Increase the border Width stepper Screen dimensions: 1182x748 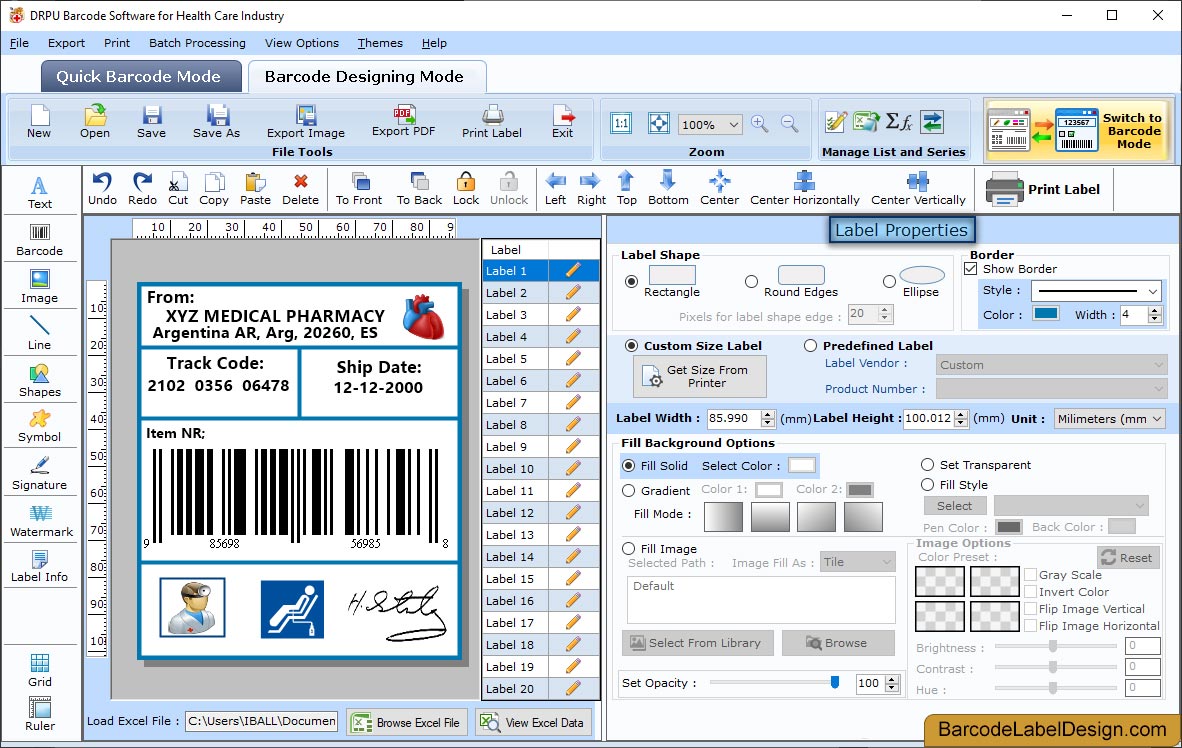pos(1155,310)
